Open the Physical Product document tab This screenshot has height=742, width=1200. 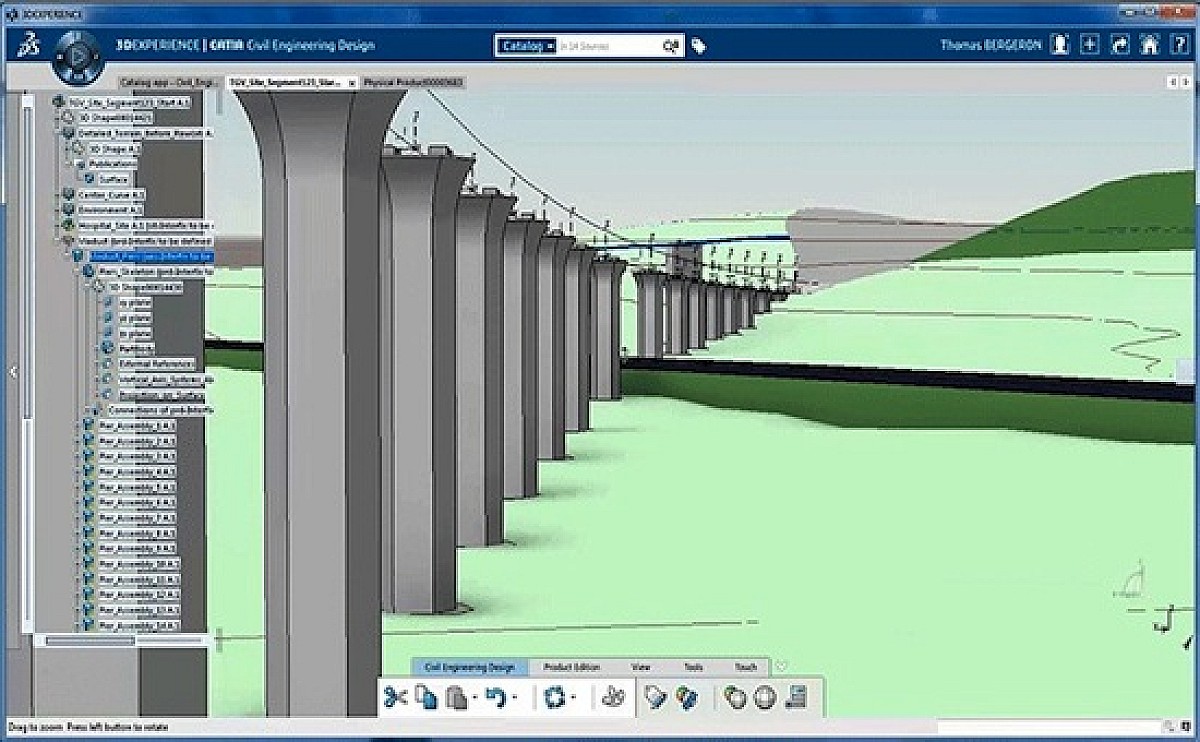pos(415,82)
